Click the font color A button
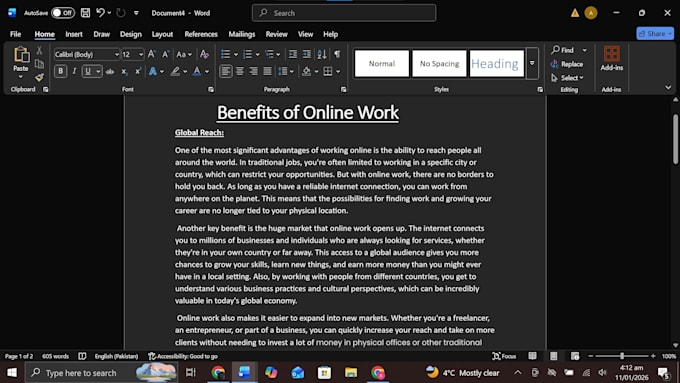 (196, 71)
